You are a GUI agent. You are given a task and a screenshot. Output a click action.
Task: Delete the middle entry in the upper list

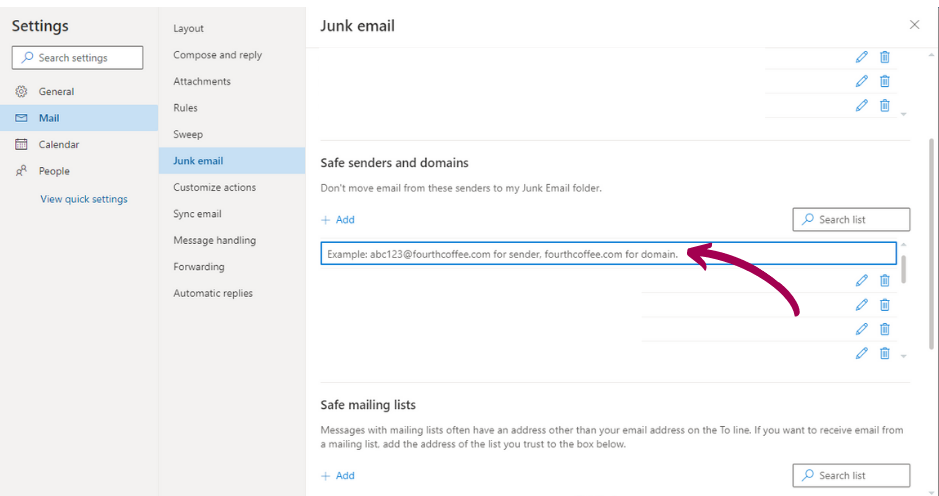[x=885, y=81]
